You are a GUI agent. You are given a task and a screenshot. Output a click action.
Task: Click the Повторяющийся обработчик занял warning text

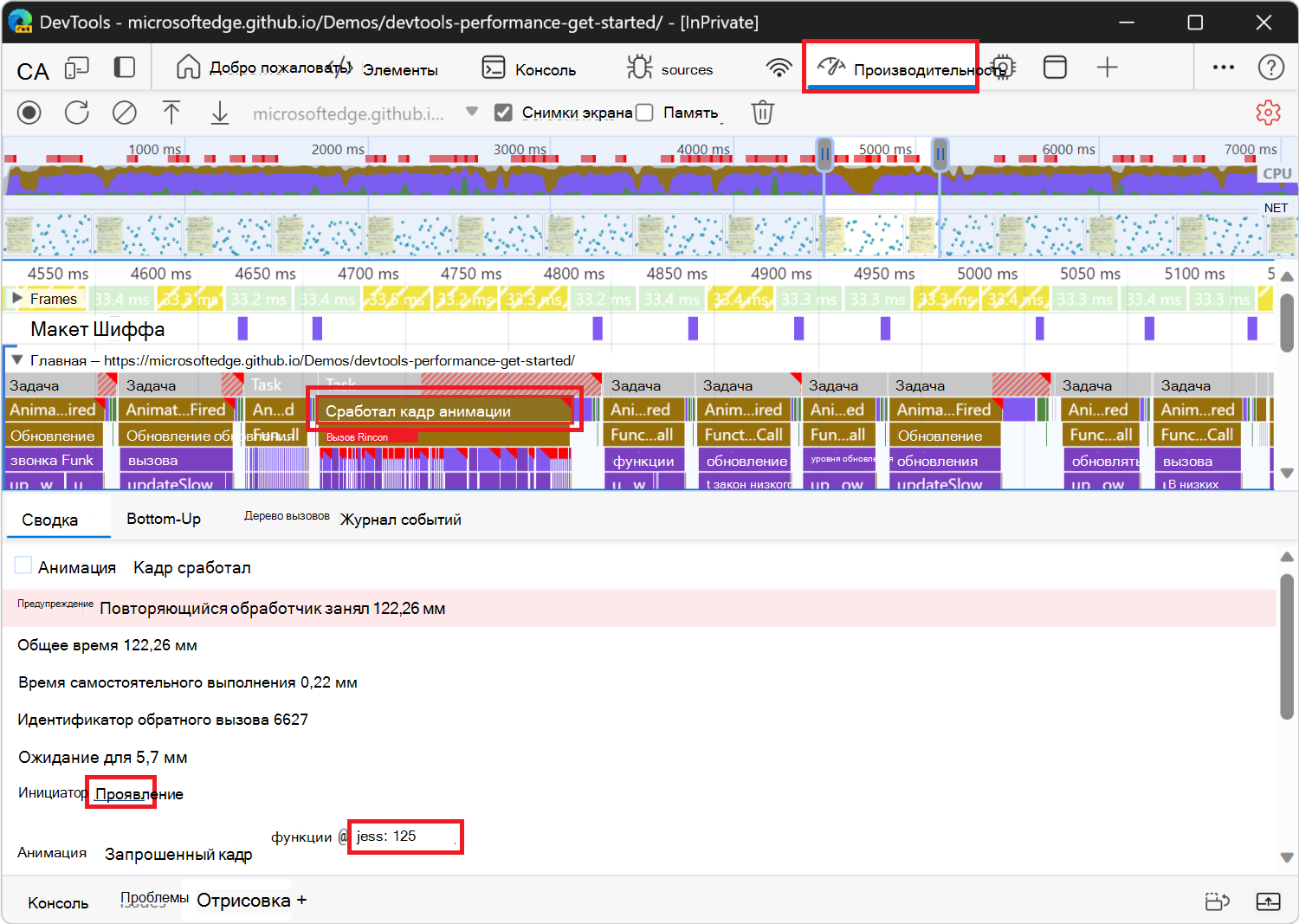click(x=273, y=609)
